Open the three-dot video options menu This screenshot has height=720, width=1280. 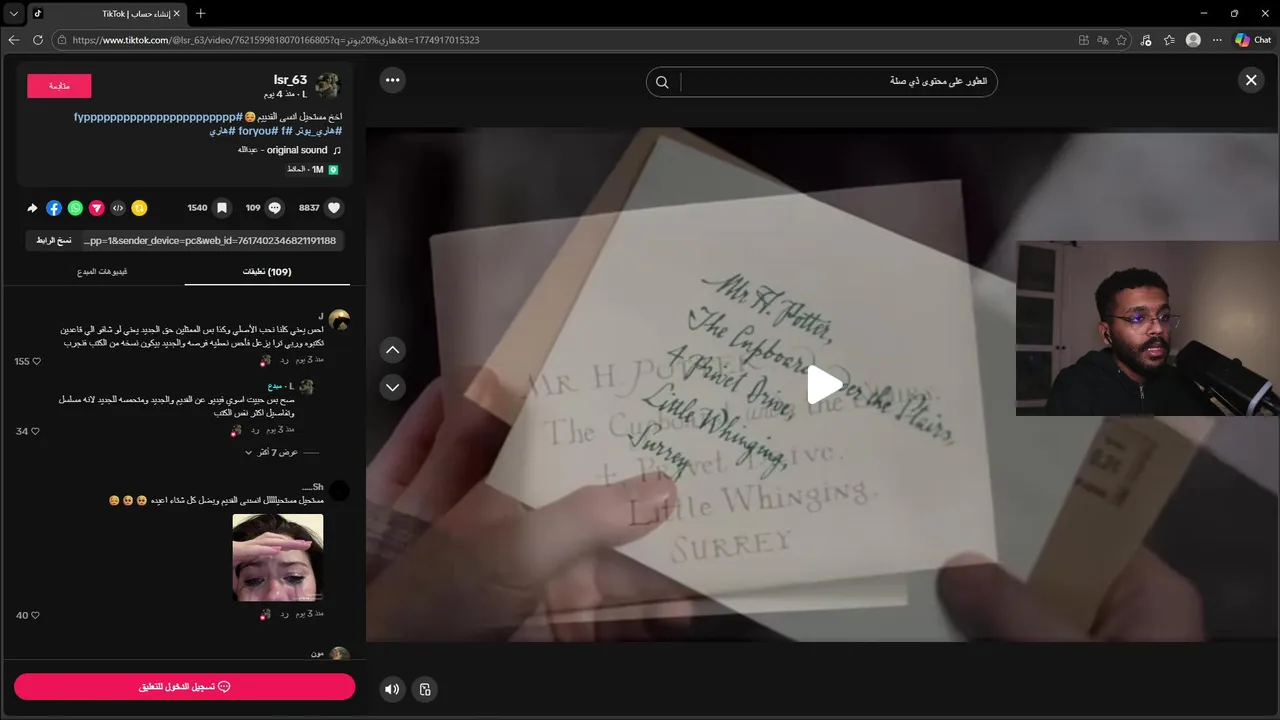coord(393,80)
